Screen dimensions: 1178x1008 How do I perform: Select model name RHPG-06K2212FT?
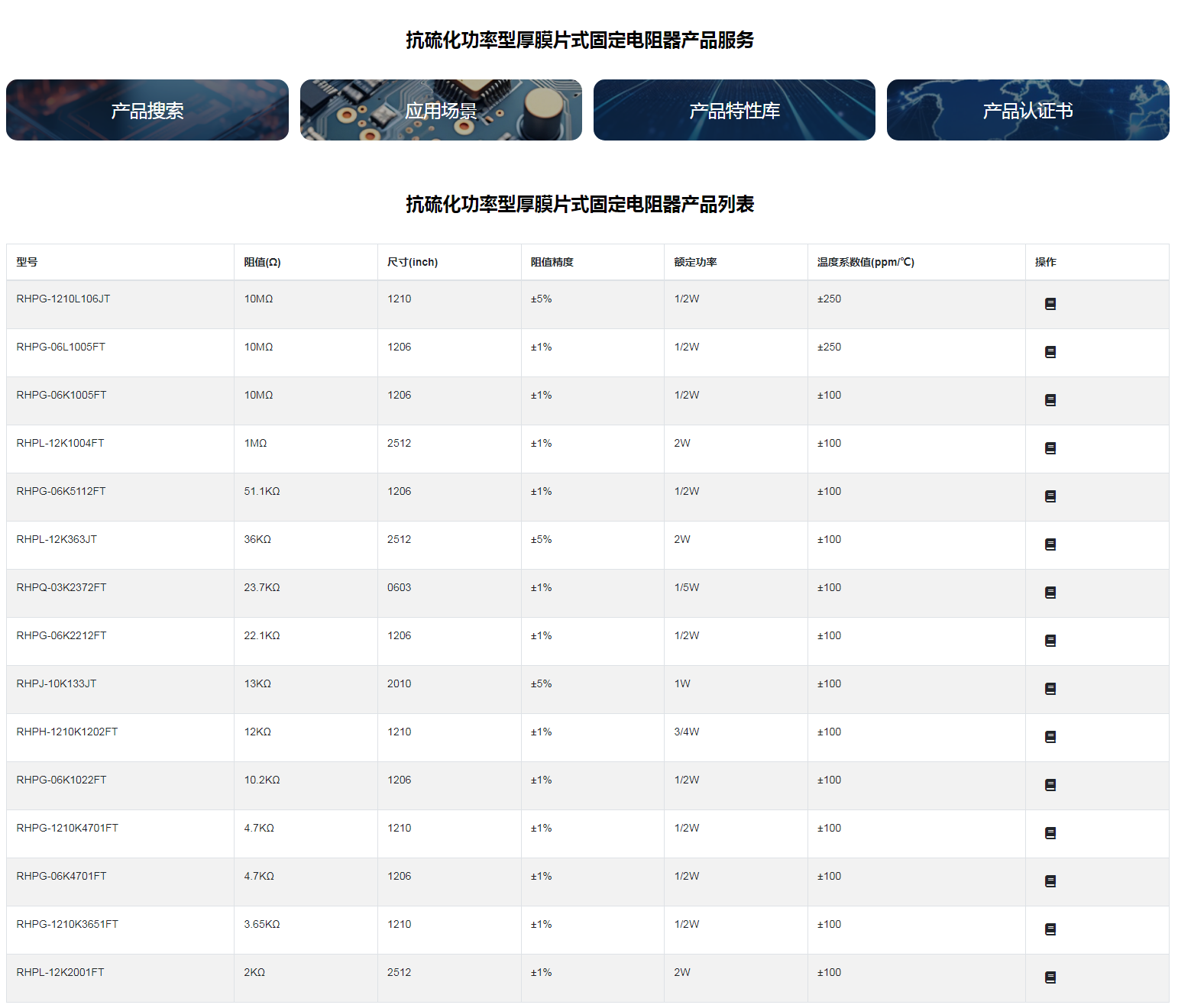click(61, 635)
